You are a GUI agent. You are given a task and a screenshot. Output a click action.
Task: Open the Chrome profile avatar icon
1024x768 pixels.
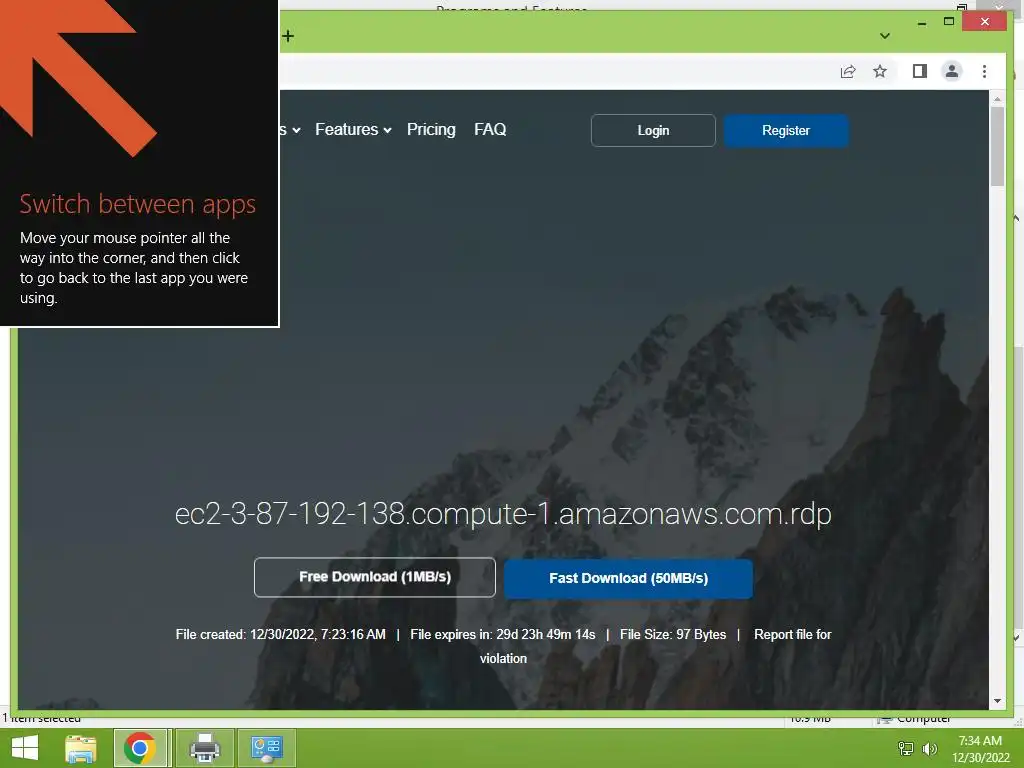click(952, 71)
